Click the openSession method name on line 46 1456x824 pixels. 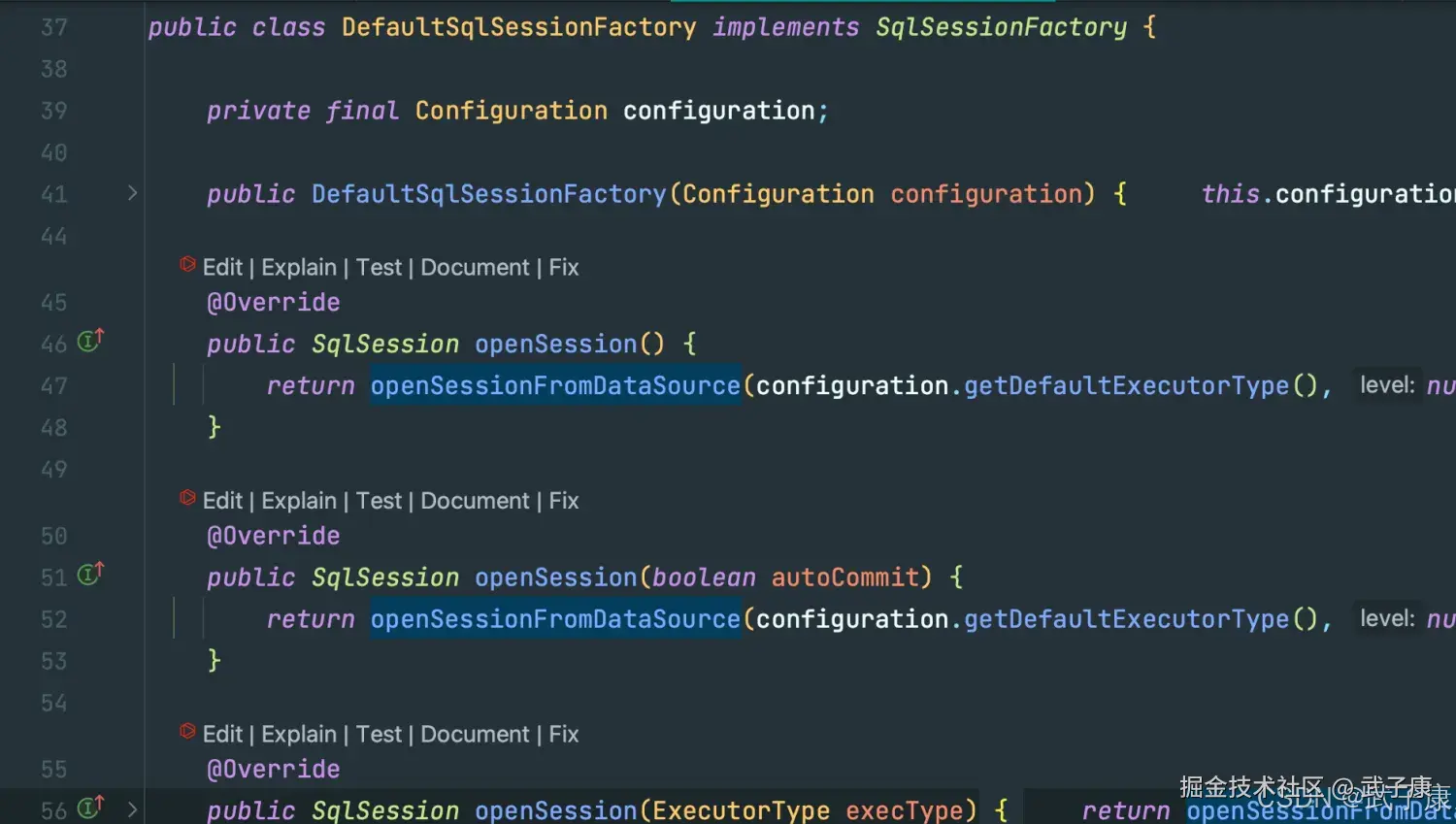click(x=555, y=344)
